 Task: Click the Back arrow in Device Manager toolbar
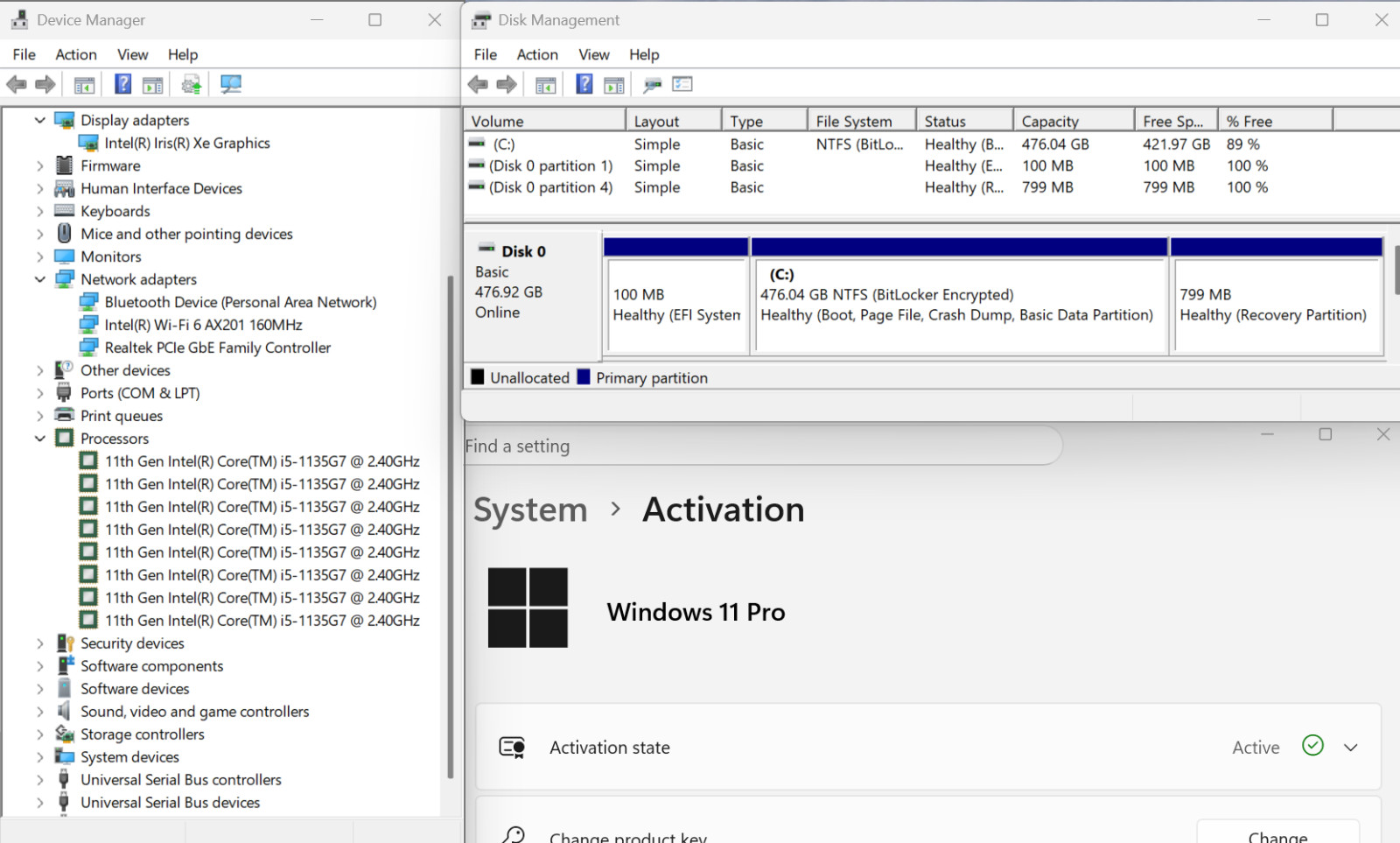[x=16, y=84]
